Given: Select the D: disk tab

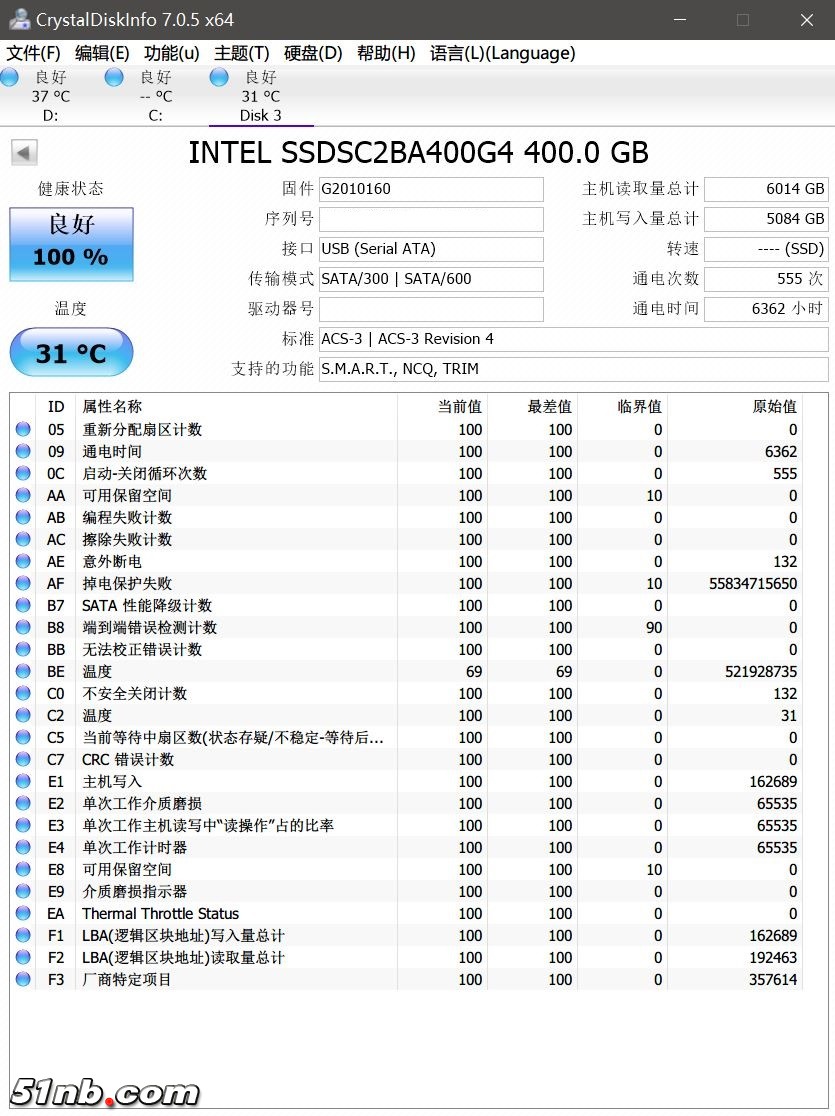Looking at the screenshot, I should pos(50,96).
